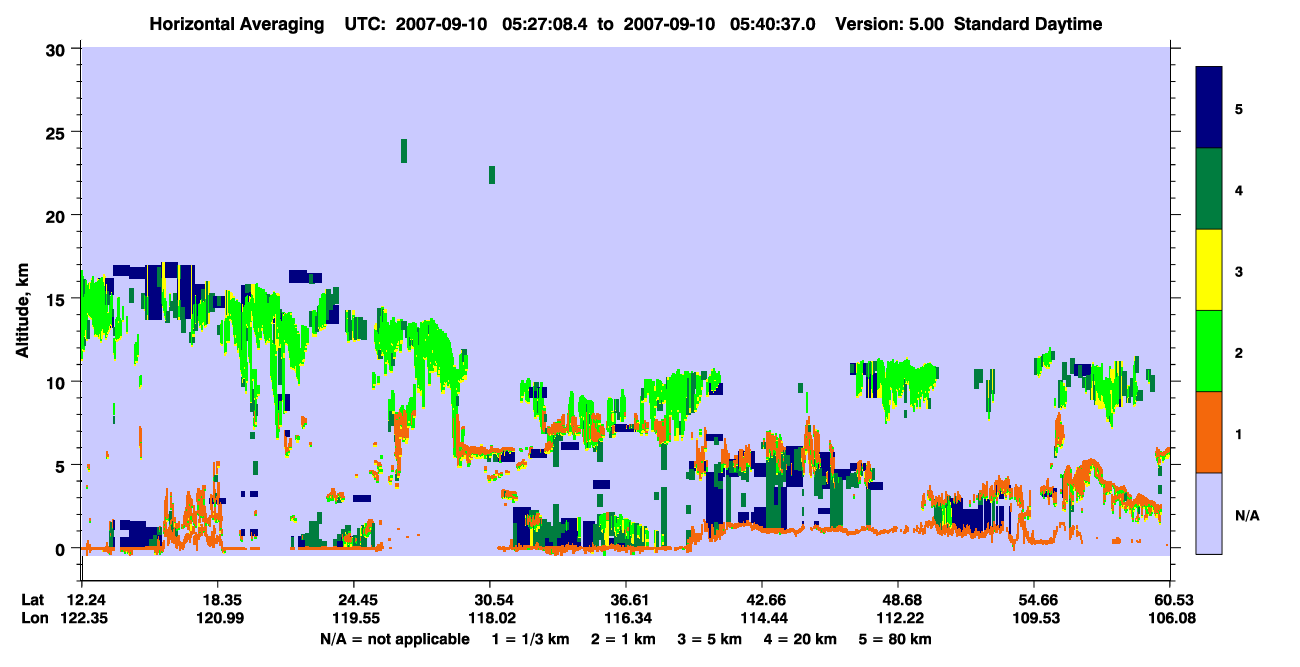Click the 'Lon' row label
1300x667 pixels.
click(x=33, y=619)
